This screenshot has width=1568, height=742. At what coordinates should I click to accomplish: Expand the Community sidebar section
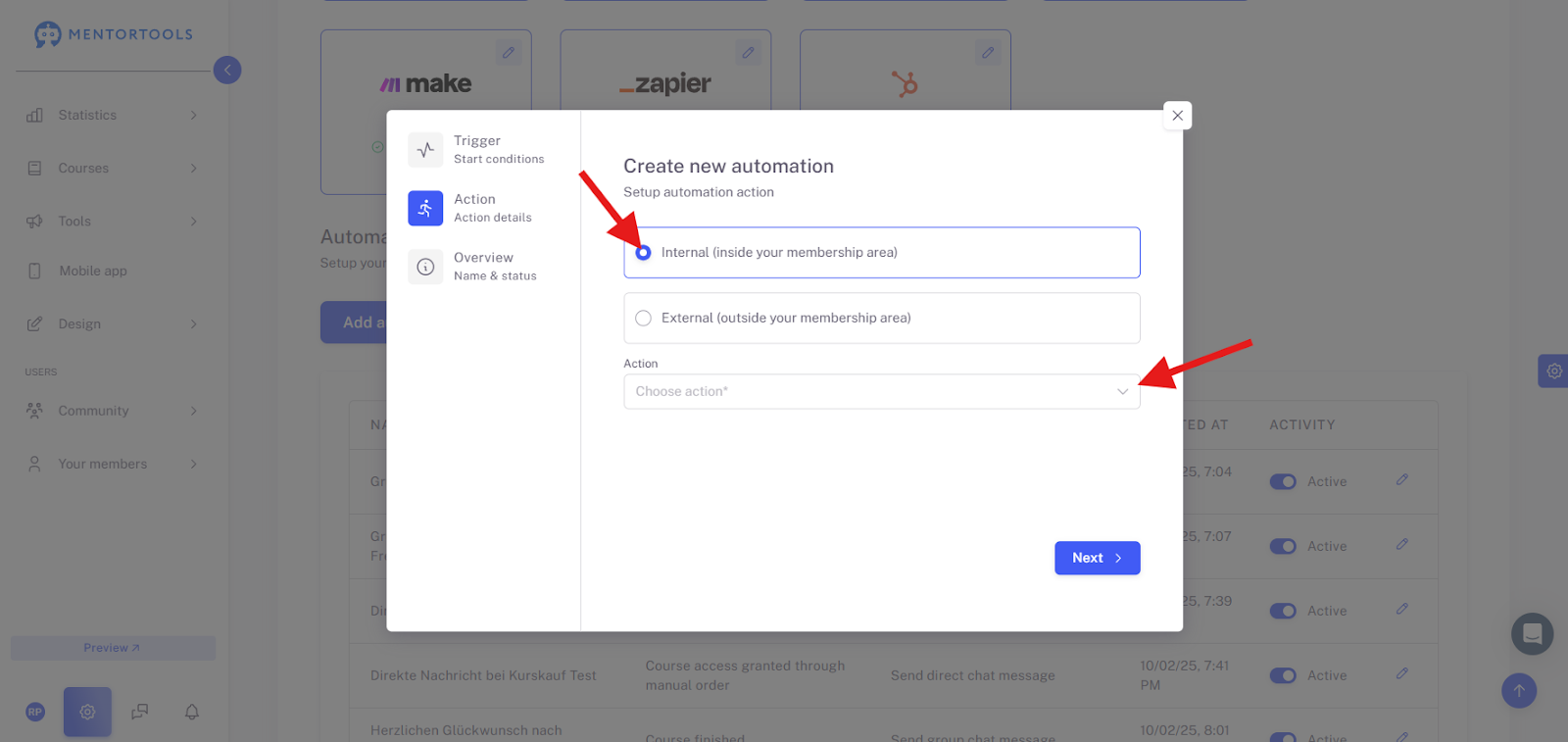tap(113, 411)
